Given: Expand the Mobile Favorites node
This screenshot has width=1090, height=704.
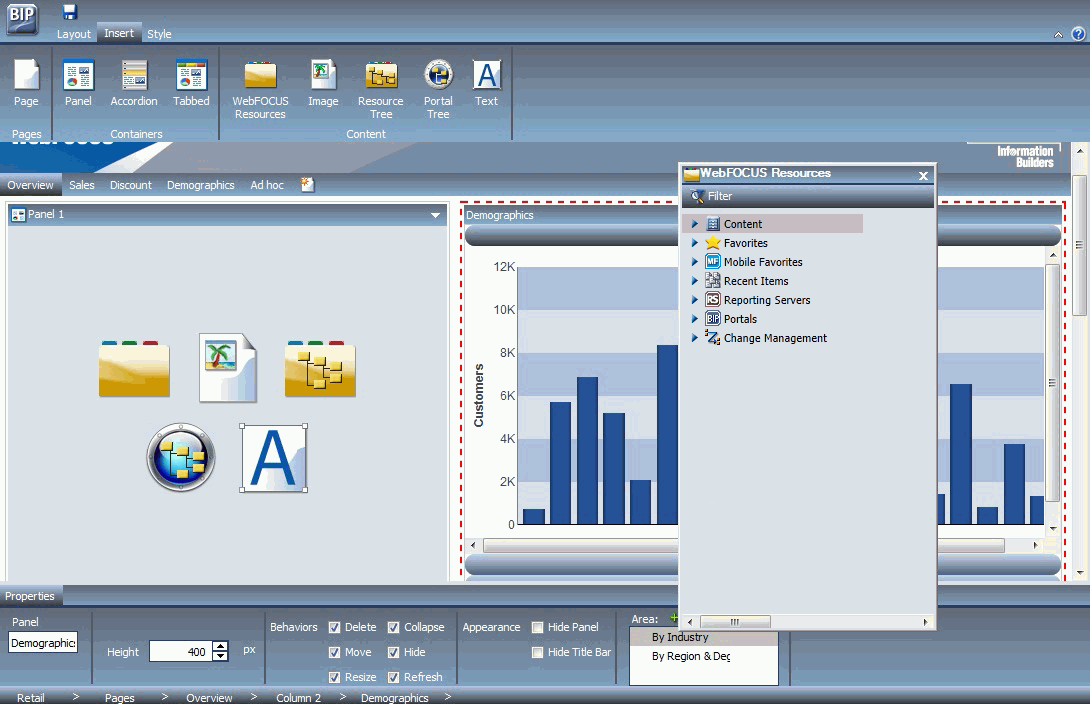Looking at the screenshot, I should tap(694, 261).
